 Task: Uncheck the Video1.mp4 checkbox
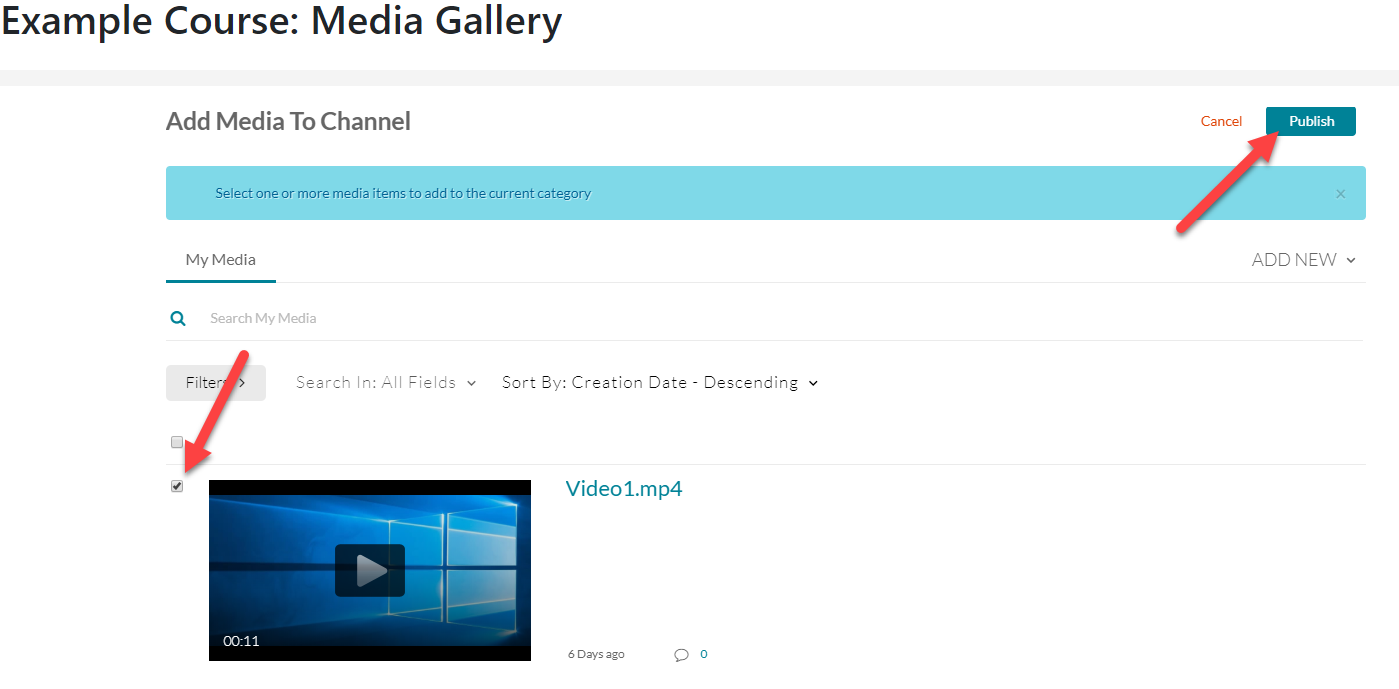pos(177,486)
